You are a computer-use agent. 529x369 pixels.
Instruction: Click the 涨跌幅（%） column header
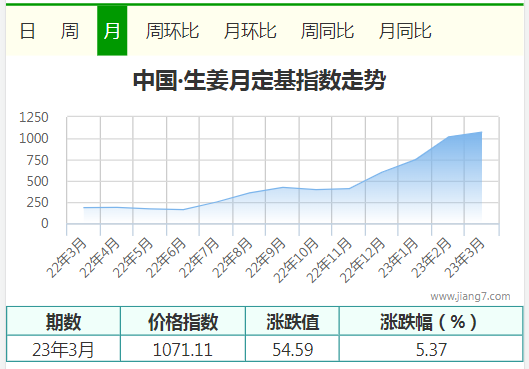431,321
